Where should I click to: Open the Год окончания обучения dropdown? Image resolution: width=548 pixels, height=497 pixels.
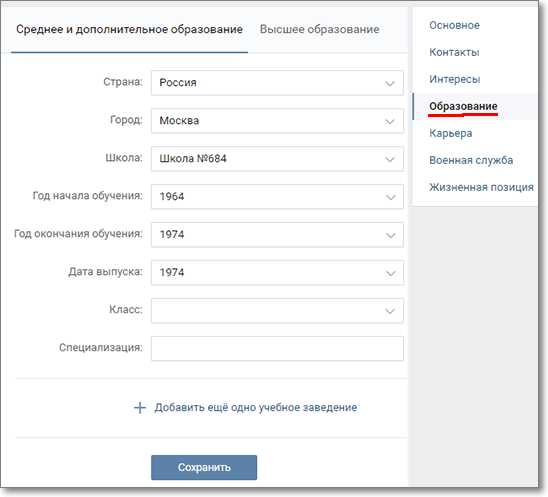click(x=277, y=235)
